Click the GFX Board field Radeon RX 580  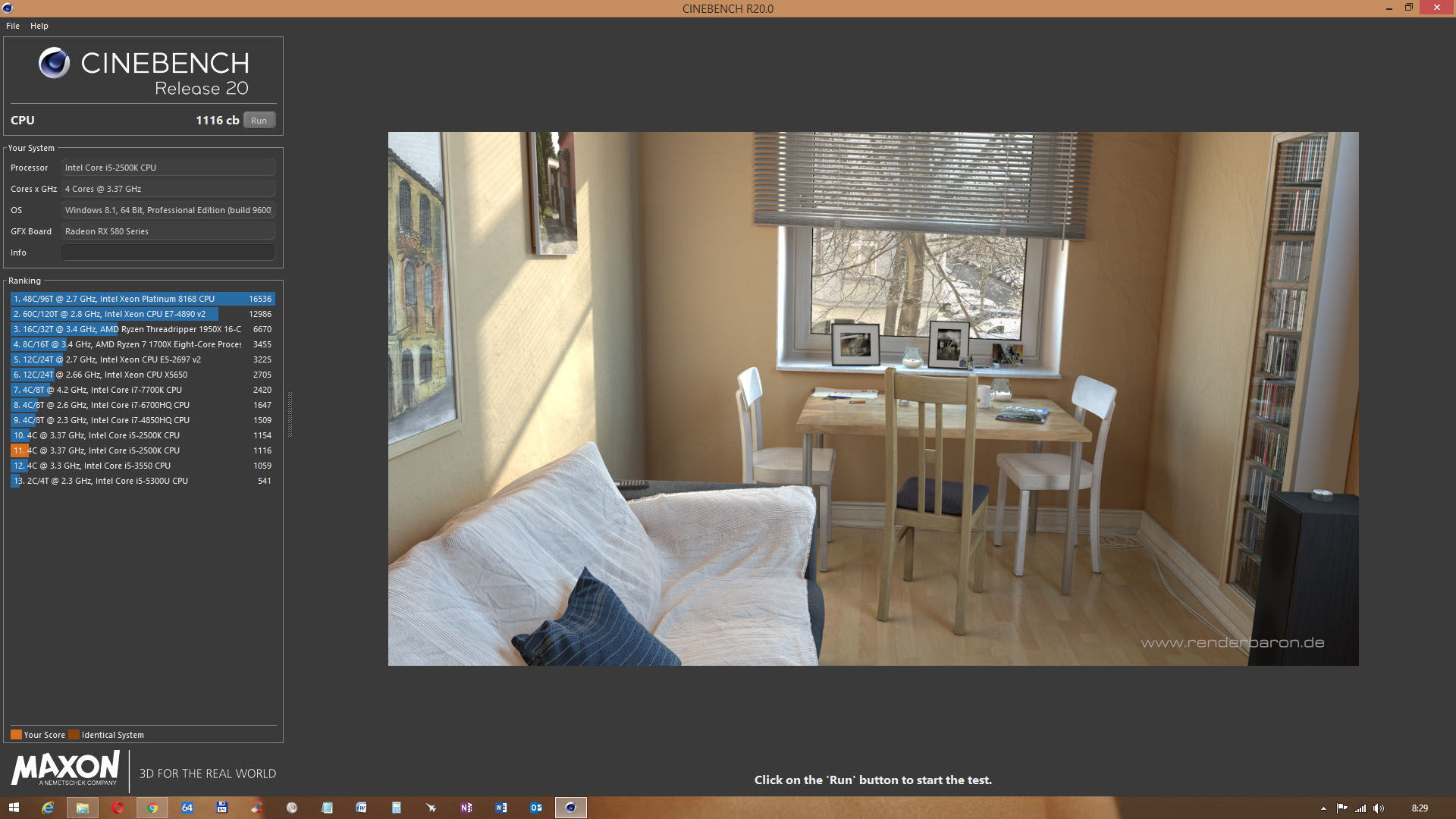point(168,231)
